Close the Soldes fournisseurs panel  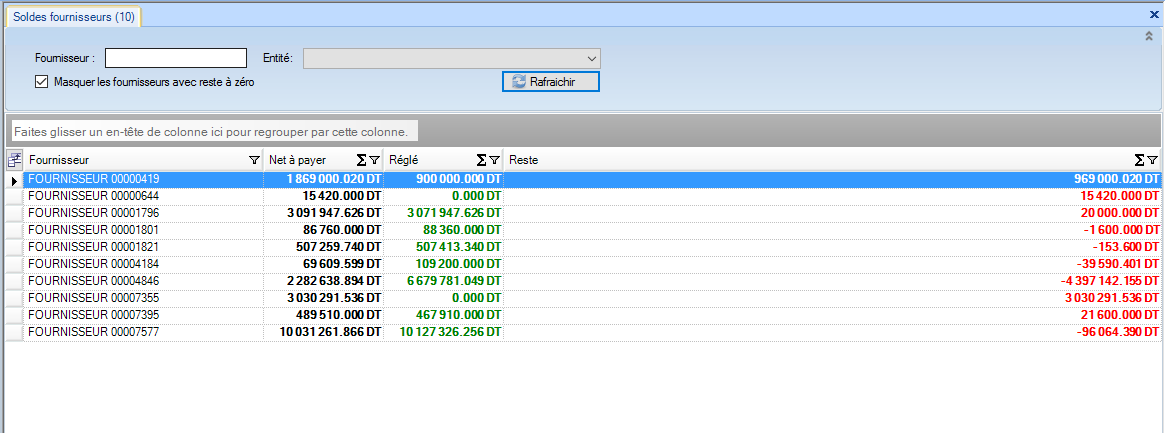coord(1154,15)
